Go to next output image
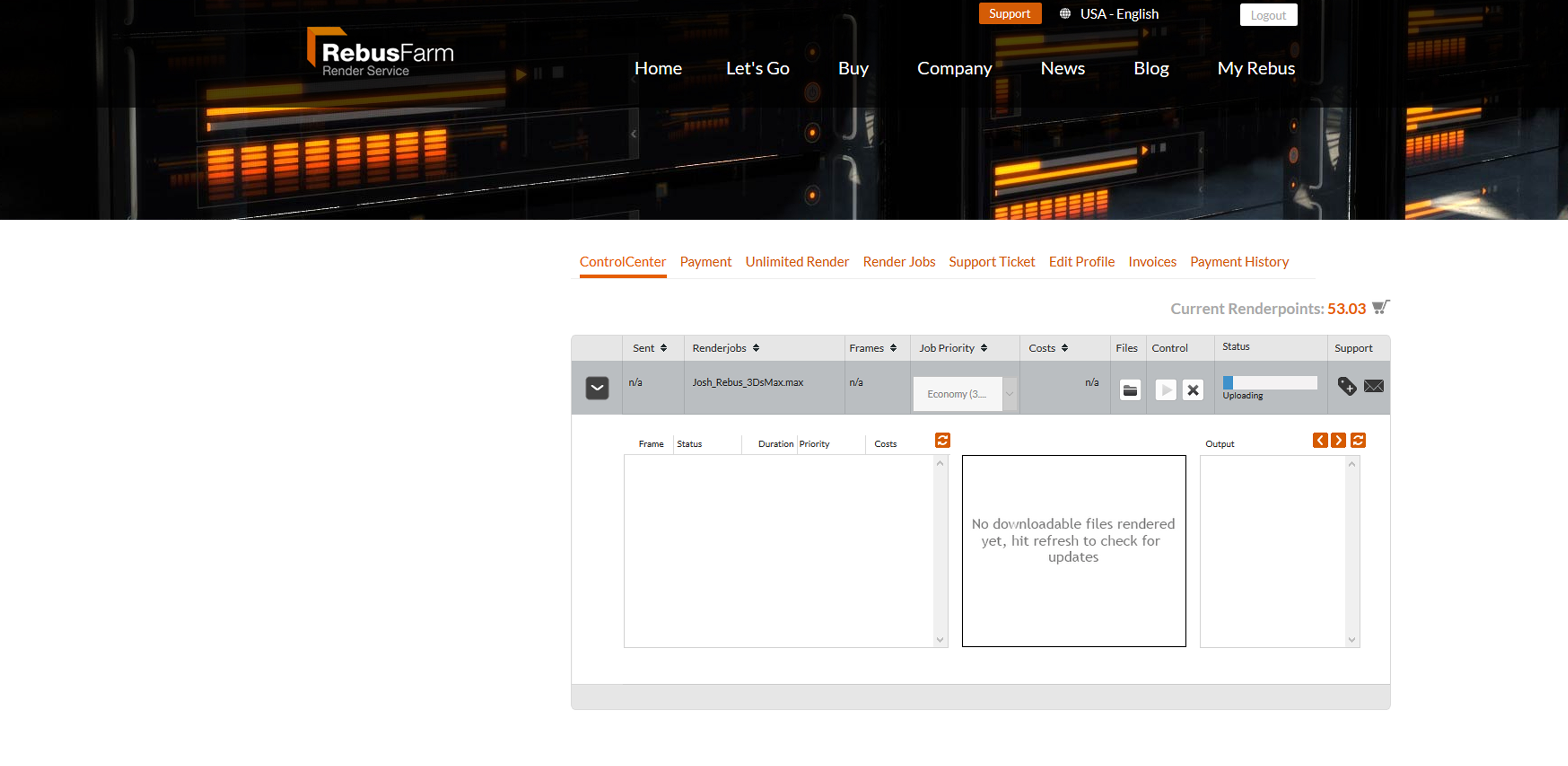The image size is (1568, 766). coord(1338,440)
